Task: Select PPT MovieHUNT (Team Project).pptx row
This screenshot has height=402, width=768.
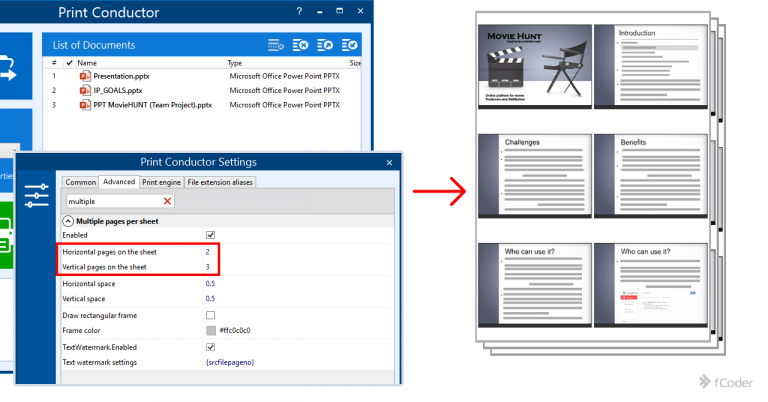Action: click(152, 105)
